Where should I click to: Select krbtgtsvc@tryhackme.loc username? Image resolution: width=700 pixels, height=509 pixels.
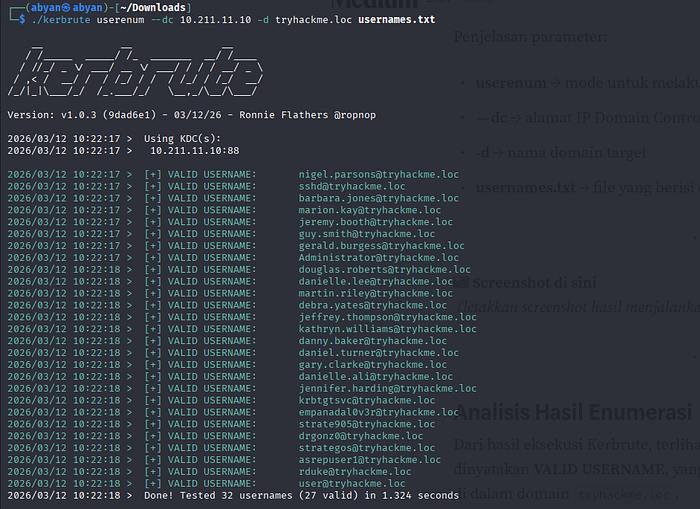coord(367,401)
